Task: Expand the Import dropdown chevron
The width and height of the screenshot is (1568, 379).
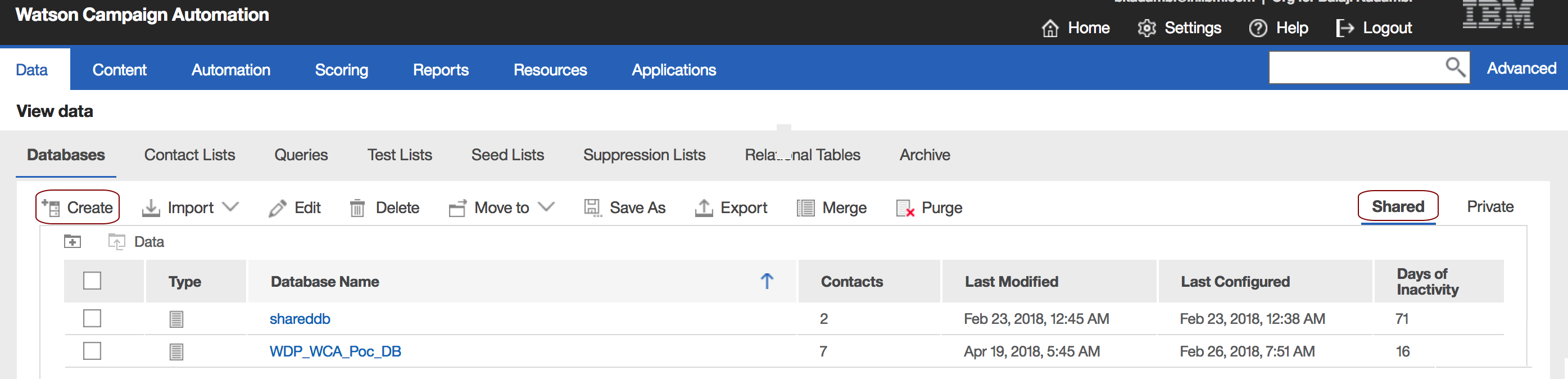Action: tap(230, 207)
